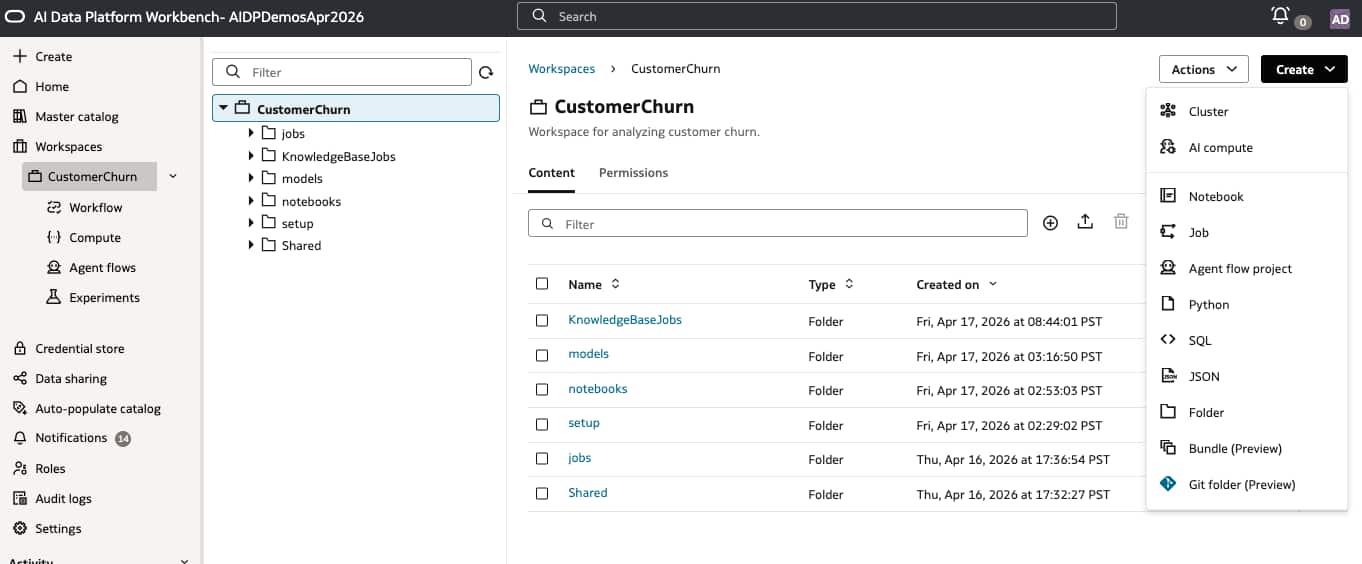Image resolution: width=1362 pixels, height=564 pixels.
Task: Click the delete trash icon
Action: pos(1121,222)
